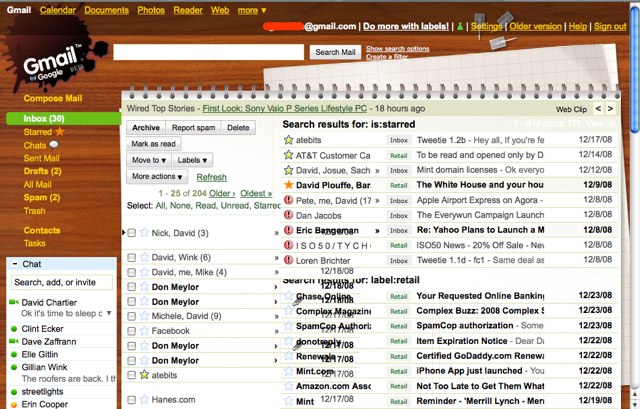Open Sent Mail folder
Viewport: 640px width, 409px height.
click(x=42, y=158)
